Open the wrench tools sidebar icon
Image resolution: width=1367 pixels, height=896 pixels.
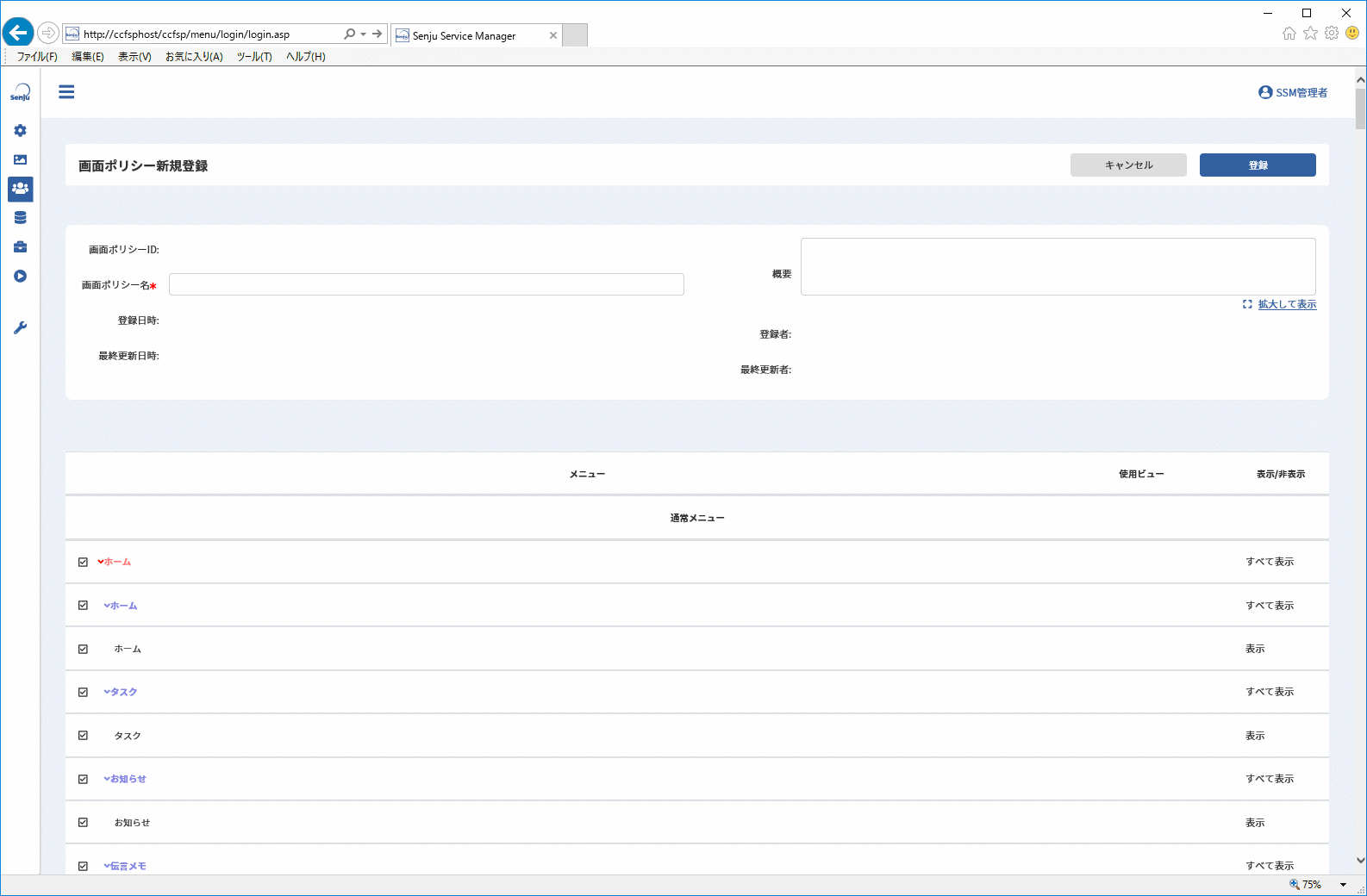point(20,327)
